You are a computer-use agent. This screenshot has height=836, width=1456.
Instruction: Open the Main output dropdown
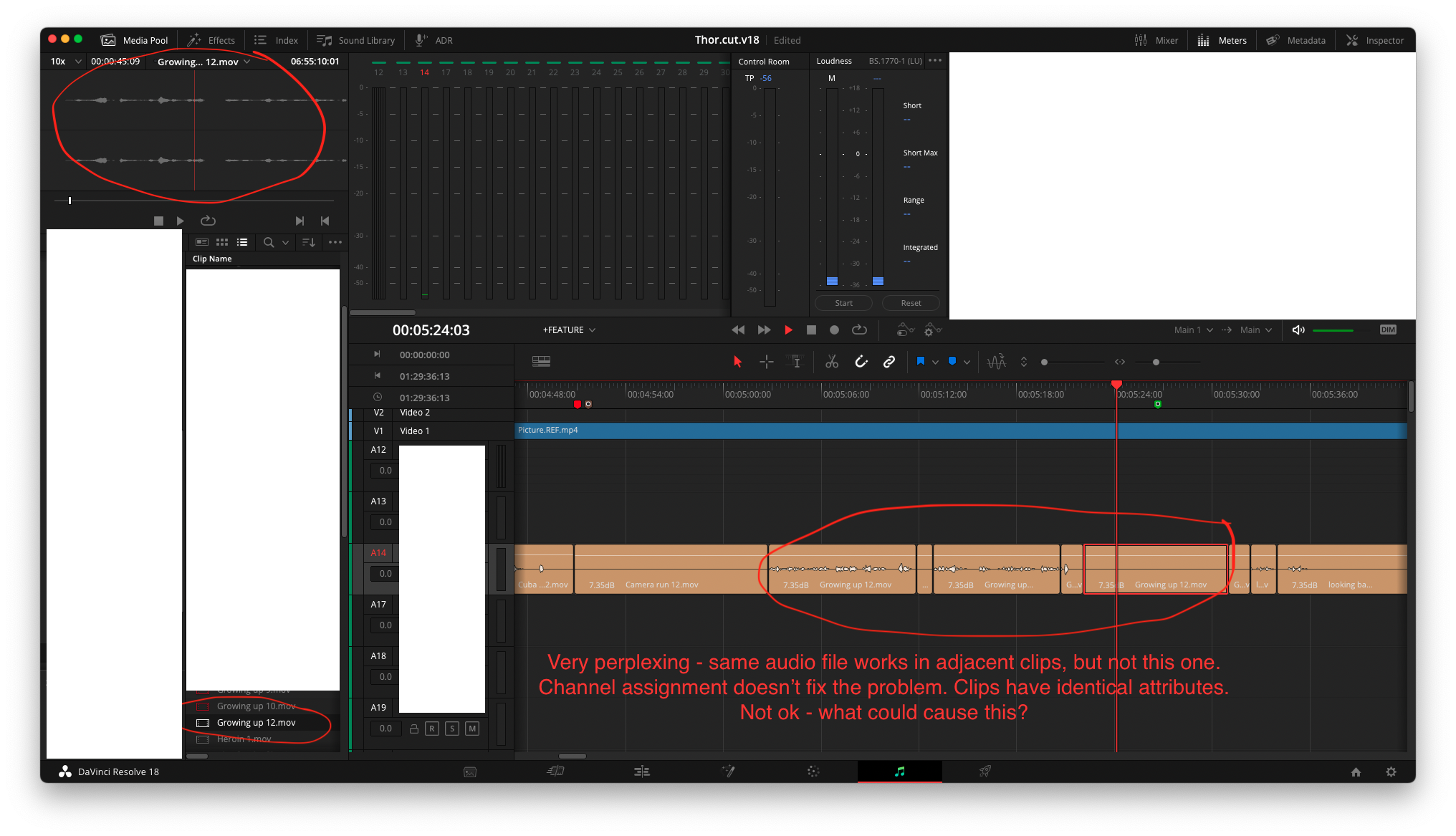point(1255,330)
